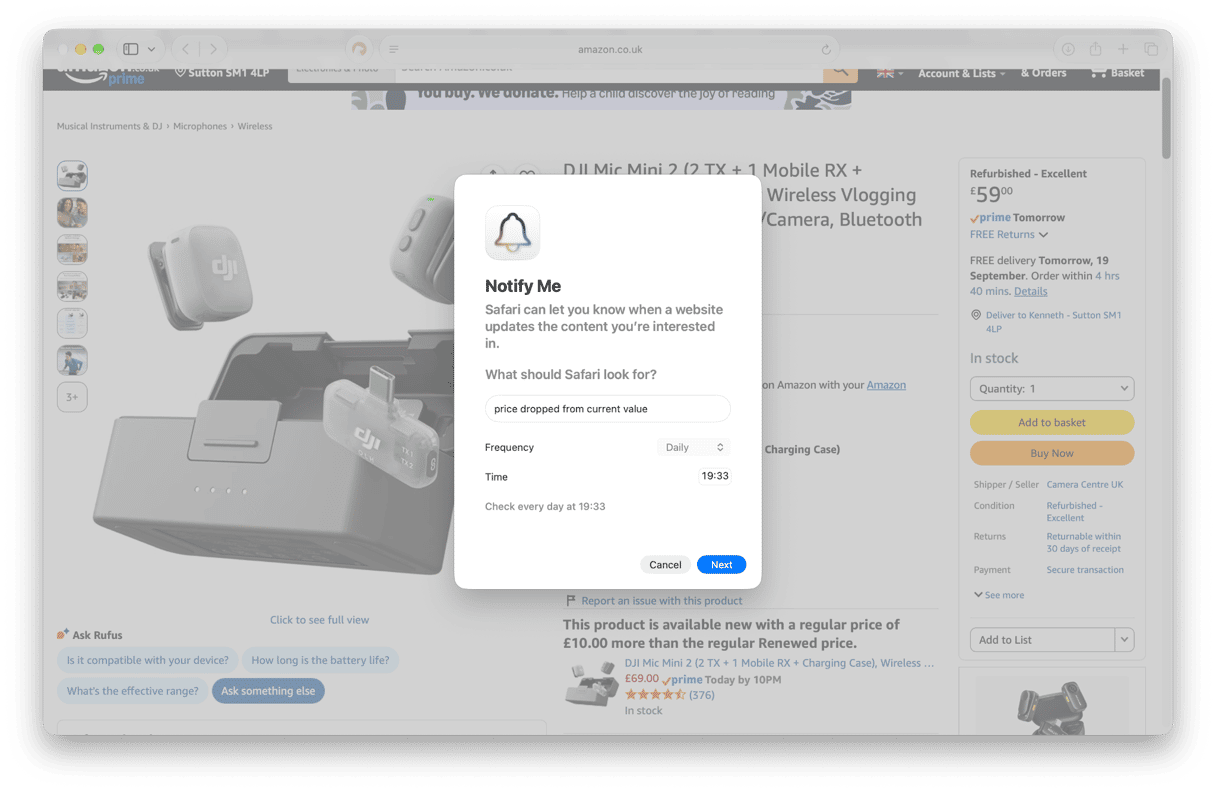Select the fifth product thumbnail
The image size is (1216, 792).
[72, 323]
